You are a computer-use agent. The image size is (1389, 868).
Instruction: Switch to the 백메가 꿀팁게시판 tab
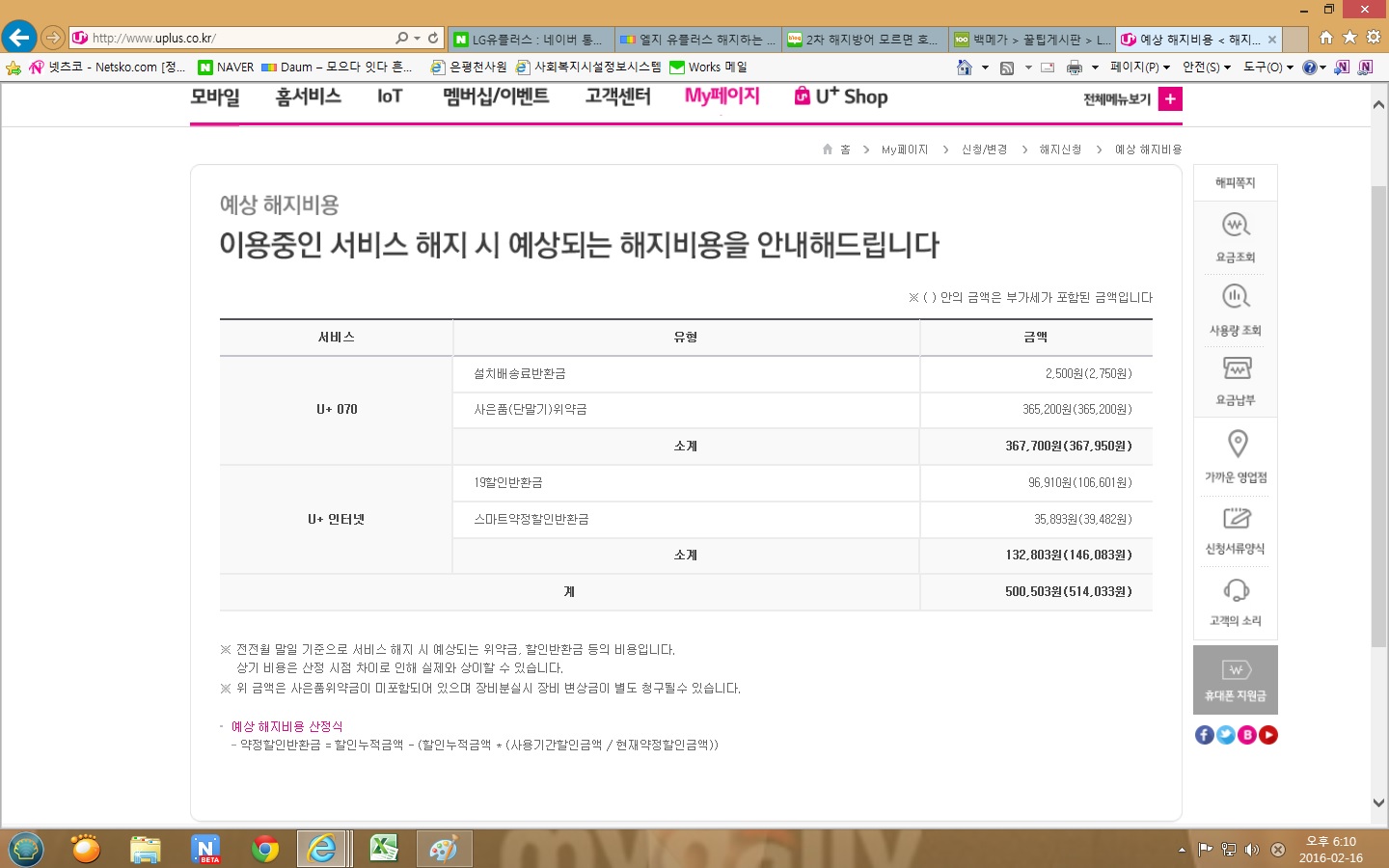tap(1031, 40)
